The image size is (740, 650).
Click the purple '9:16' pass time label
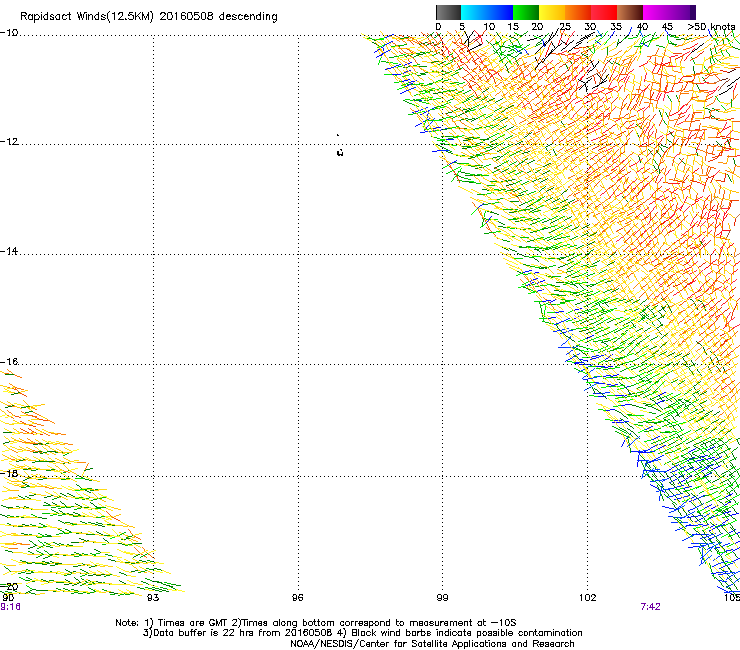(10, 607)
